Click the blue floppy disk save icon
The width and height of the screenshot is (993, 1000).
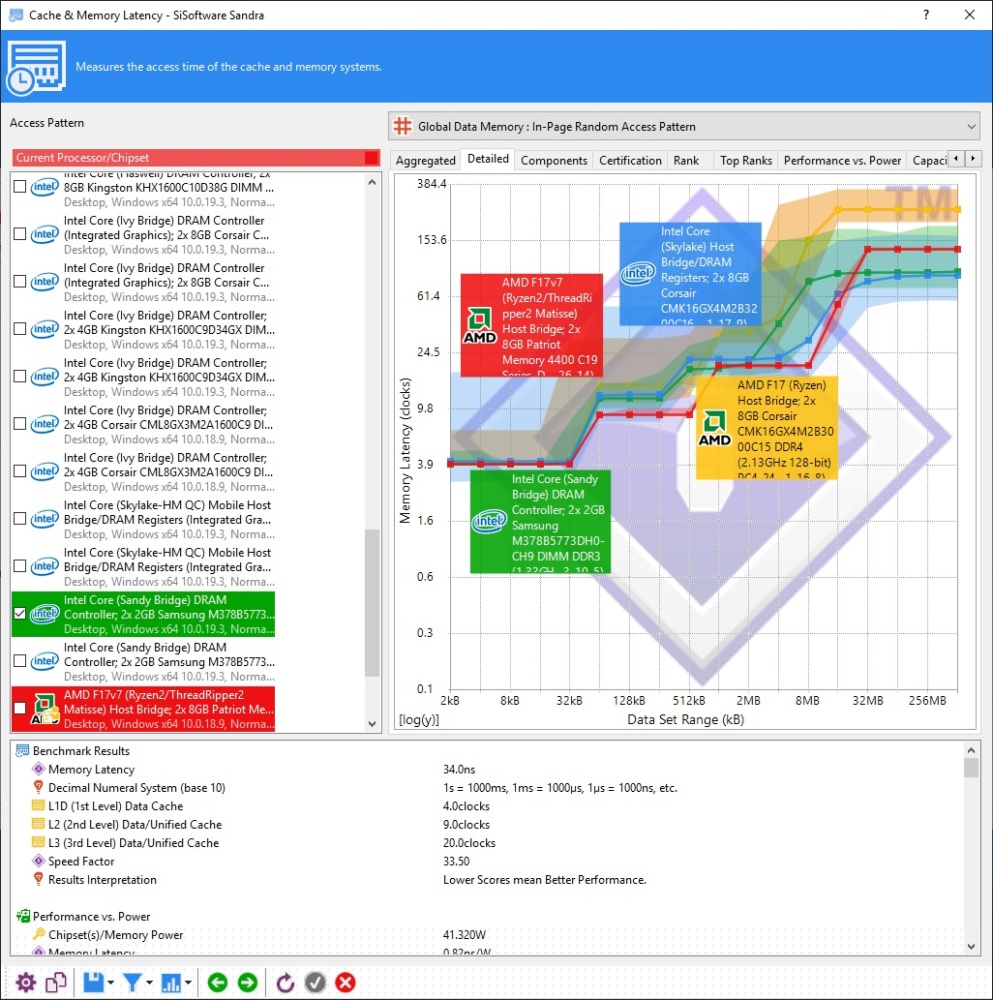click(x=94, y=982)
